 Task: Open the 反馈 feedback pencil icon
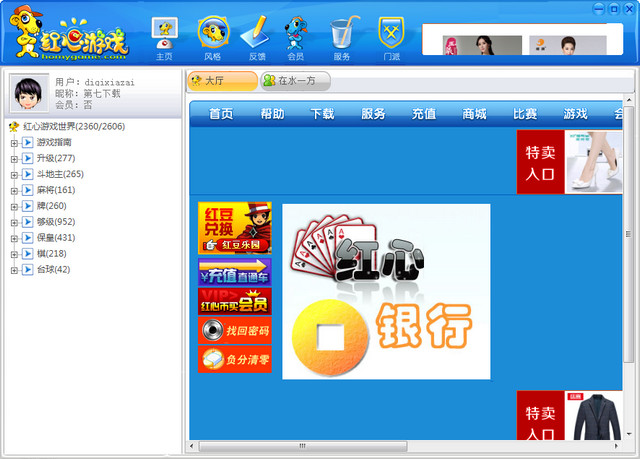pyautogui.click(x=256, y=38)
